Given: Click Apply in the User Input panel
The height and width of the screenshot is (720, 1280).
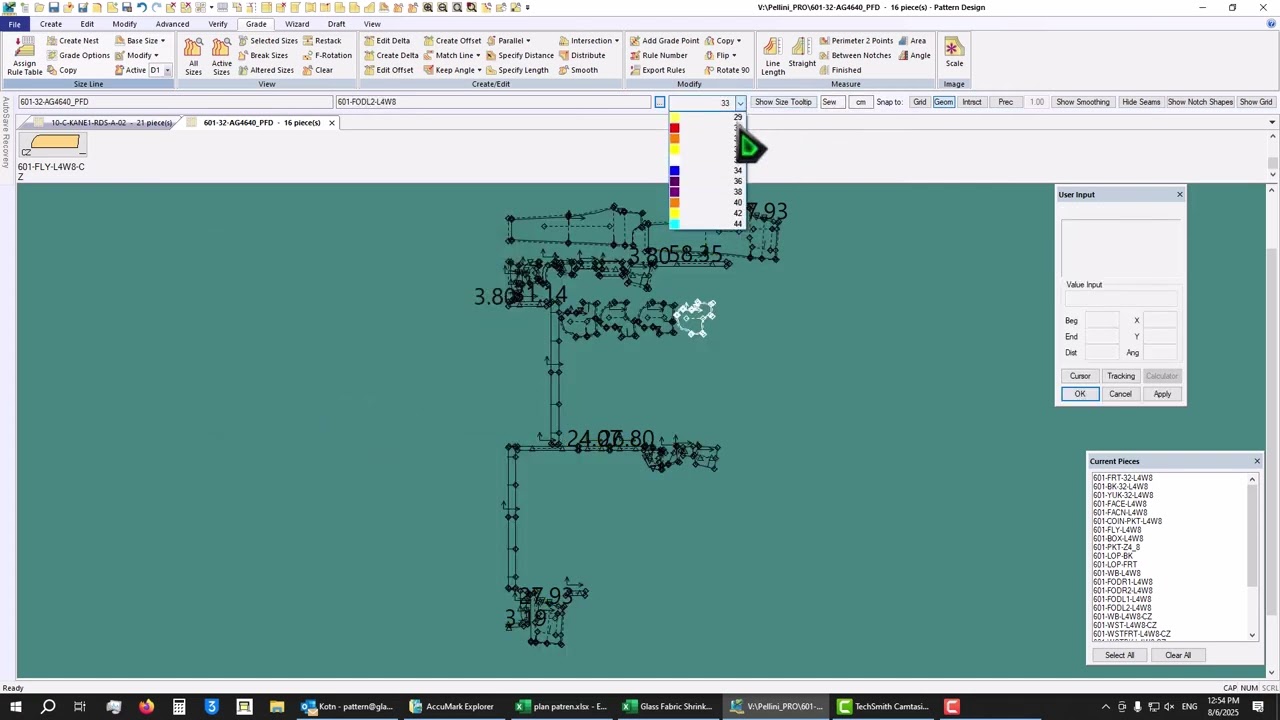Looking at the screenshot, I should click(1162, 394).
